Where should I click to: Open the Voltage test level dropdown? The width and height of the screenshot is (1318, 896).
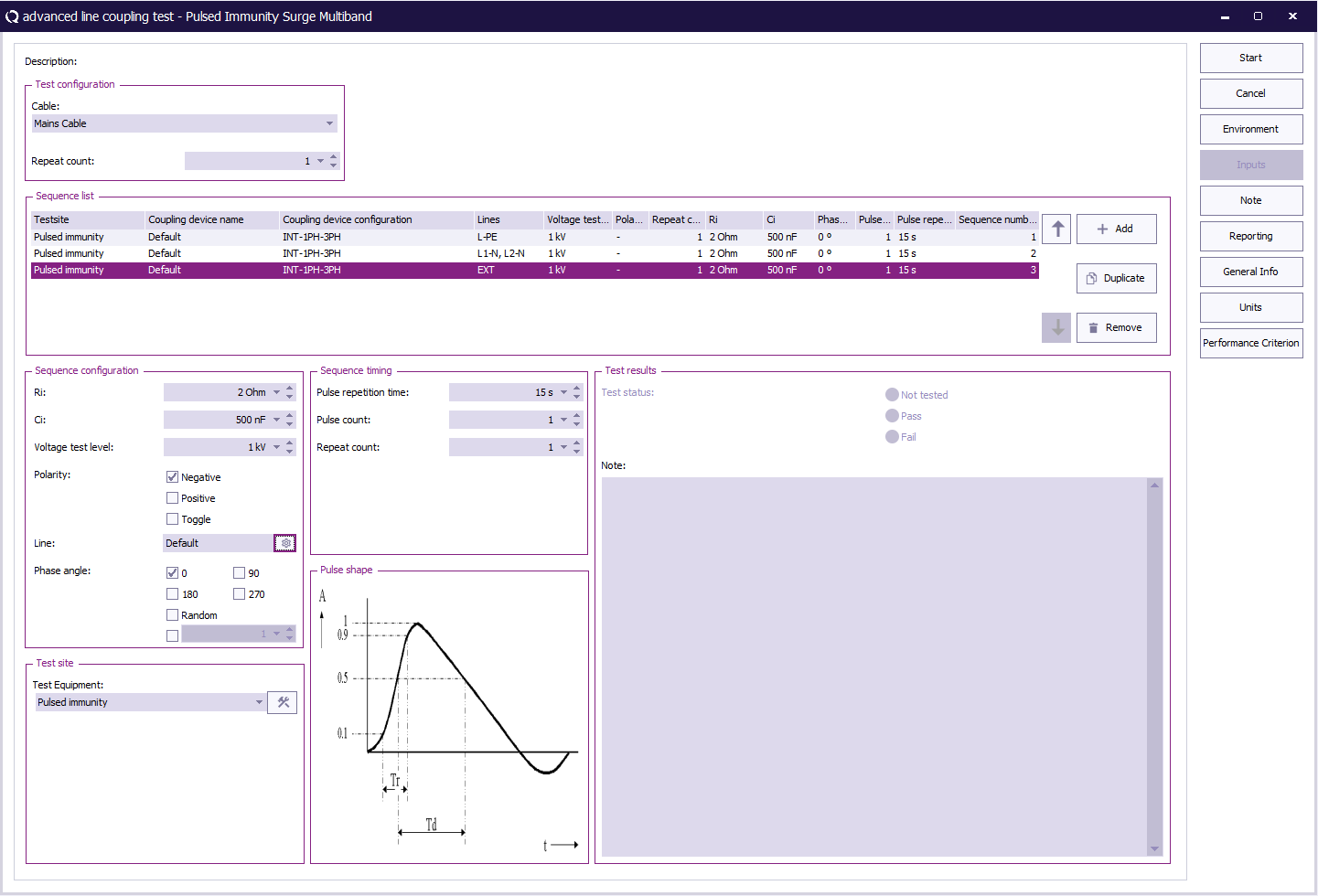click(276, 447)
